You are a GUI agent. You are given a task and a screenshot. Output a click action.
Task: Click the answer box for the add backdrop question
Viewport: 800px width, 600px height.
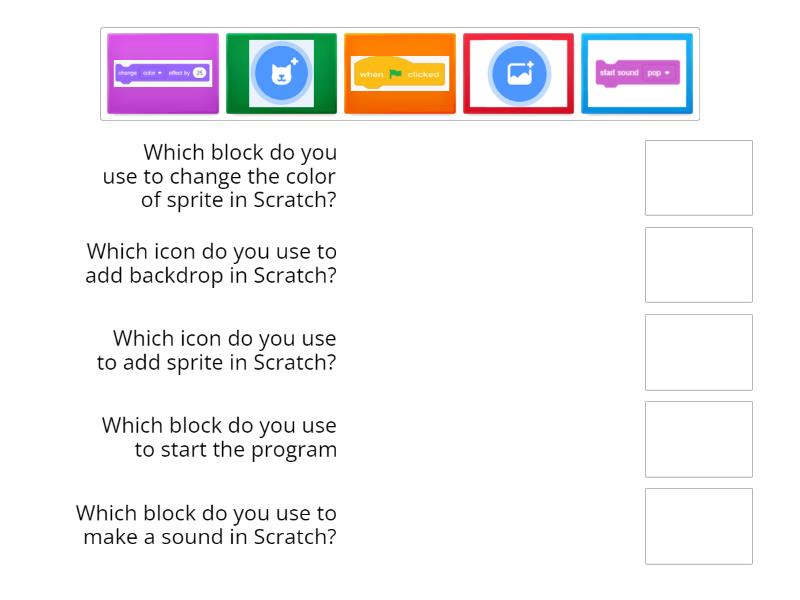(699, 265)
